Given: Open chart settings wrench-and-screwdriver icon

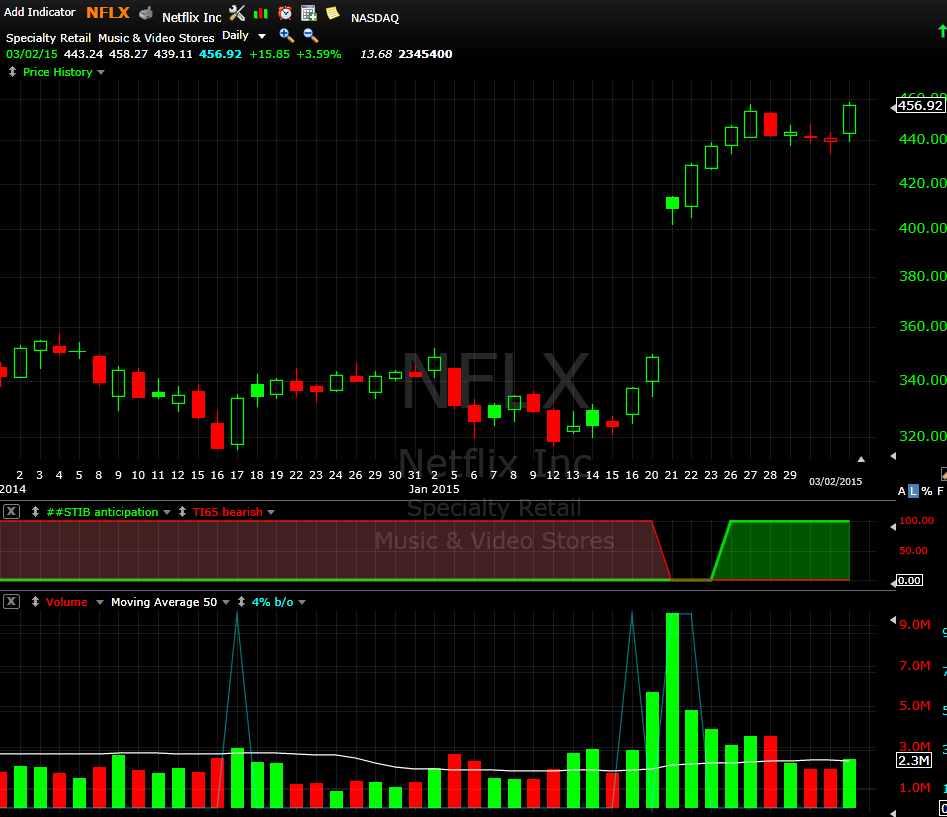Looking at the screenshot, I should (x=237, y=13).
